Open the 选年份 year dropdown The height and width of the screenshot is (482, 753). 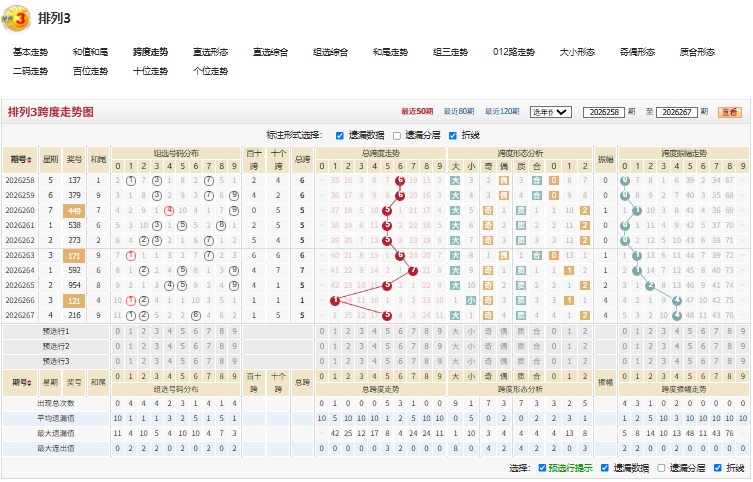tap(550, 112)
